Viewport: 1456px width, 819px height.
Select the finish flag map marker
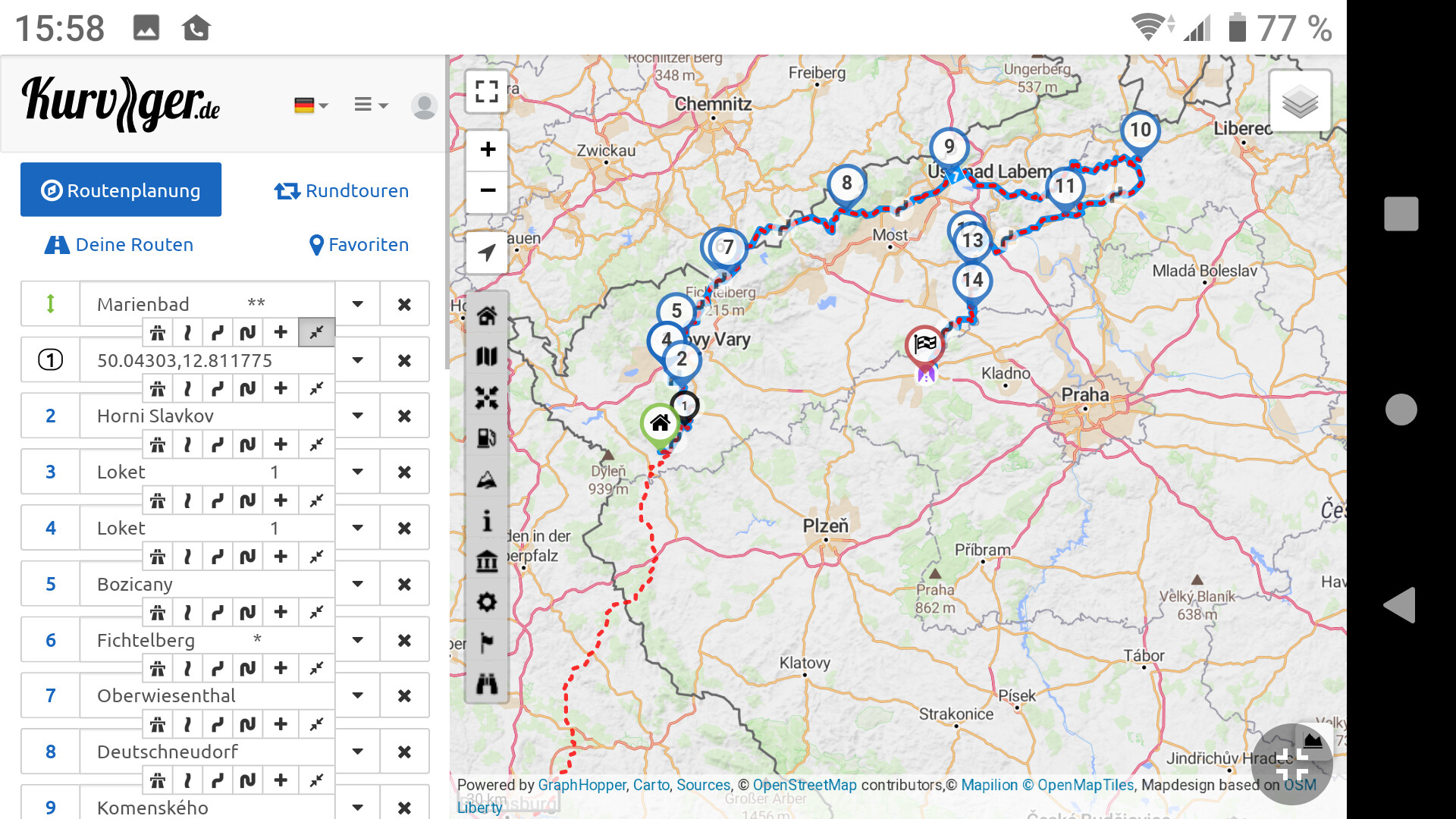(x=925, y=347)
